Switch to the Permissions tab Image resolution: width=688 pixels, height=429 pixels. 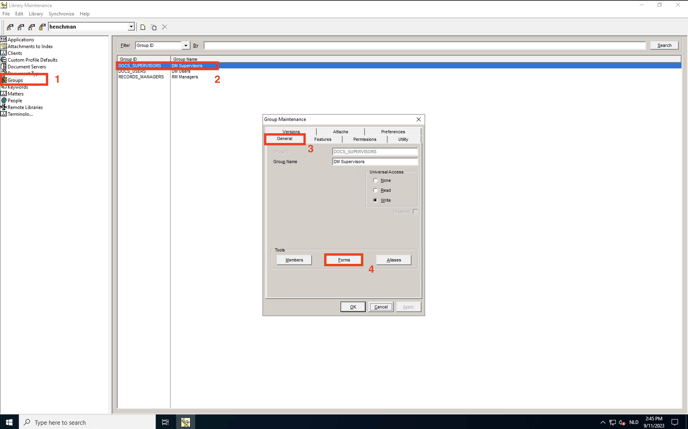364,139
